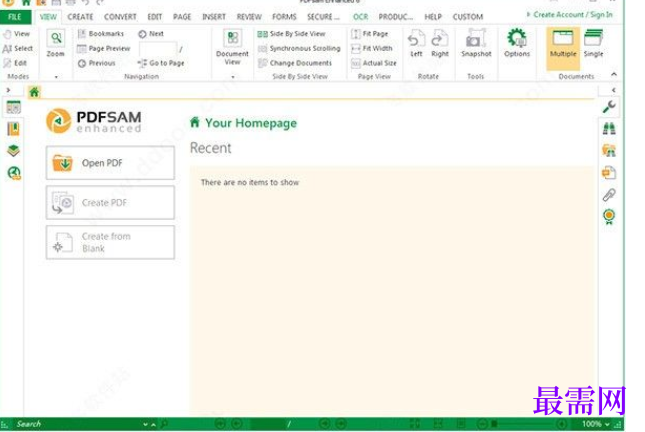Screen dimensions: 645x432
Task: Switch to Edit mode
Action: [x=15, y=63]
